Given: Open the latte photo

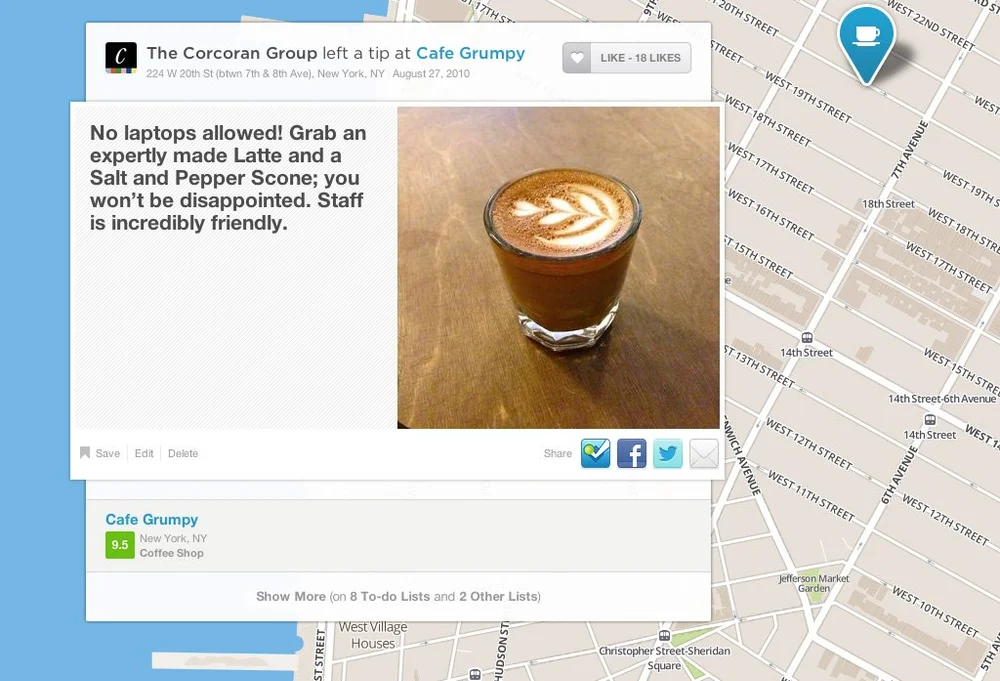Looking at the screenshot, I should [x=558, y=268].
